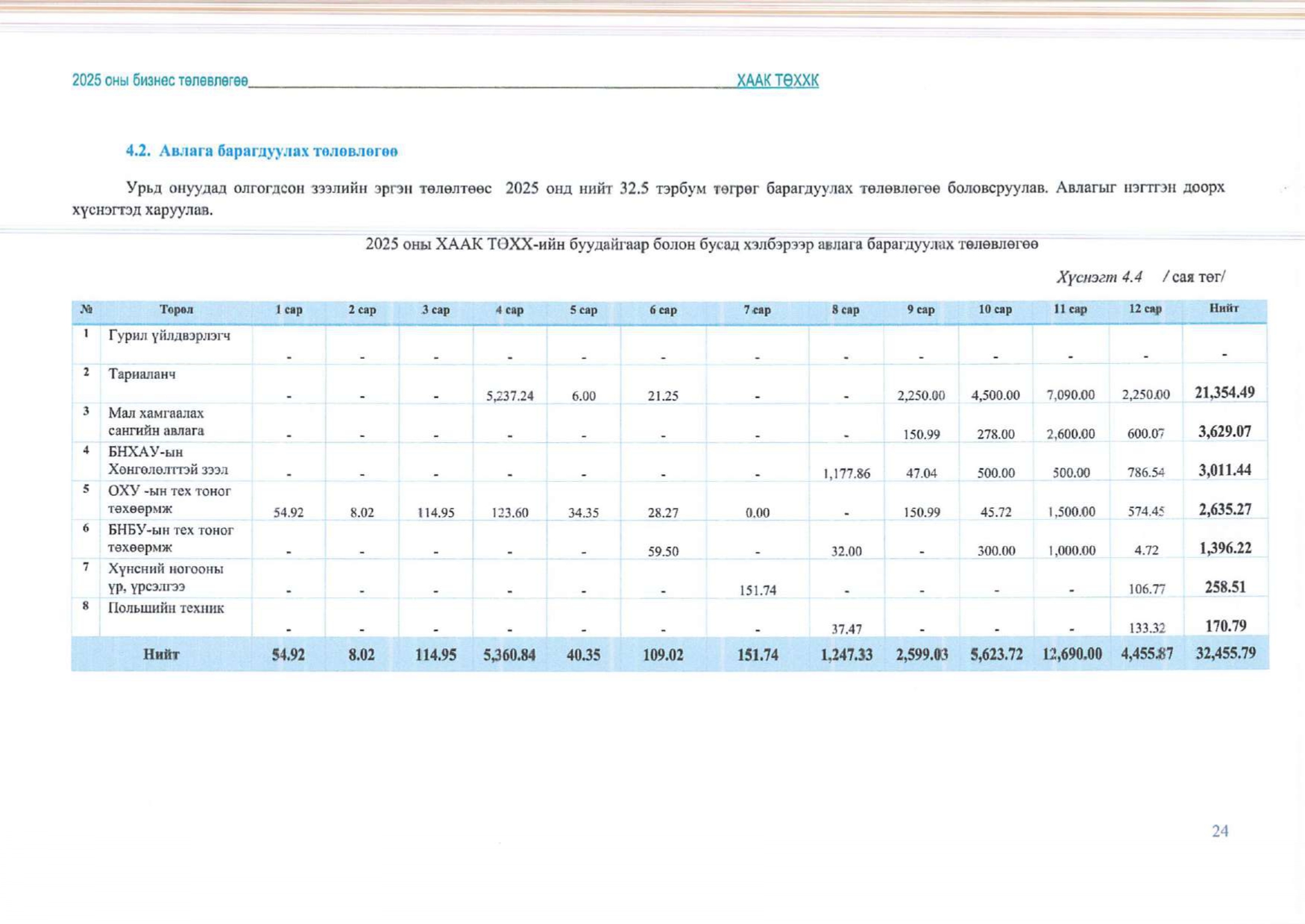Select the '1 сар' column header
The width and height of the screenshot is (1305, 924).
[x=289, y=309]
